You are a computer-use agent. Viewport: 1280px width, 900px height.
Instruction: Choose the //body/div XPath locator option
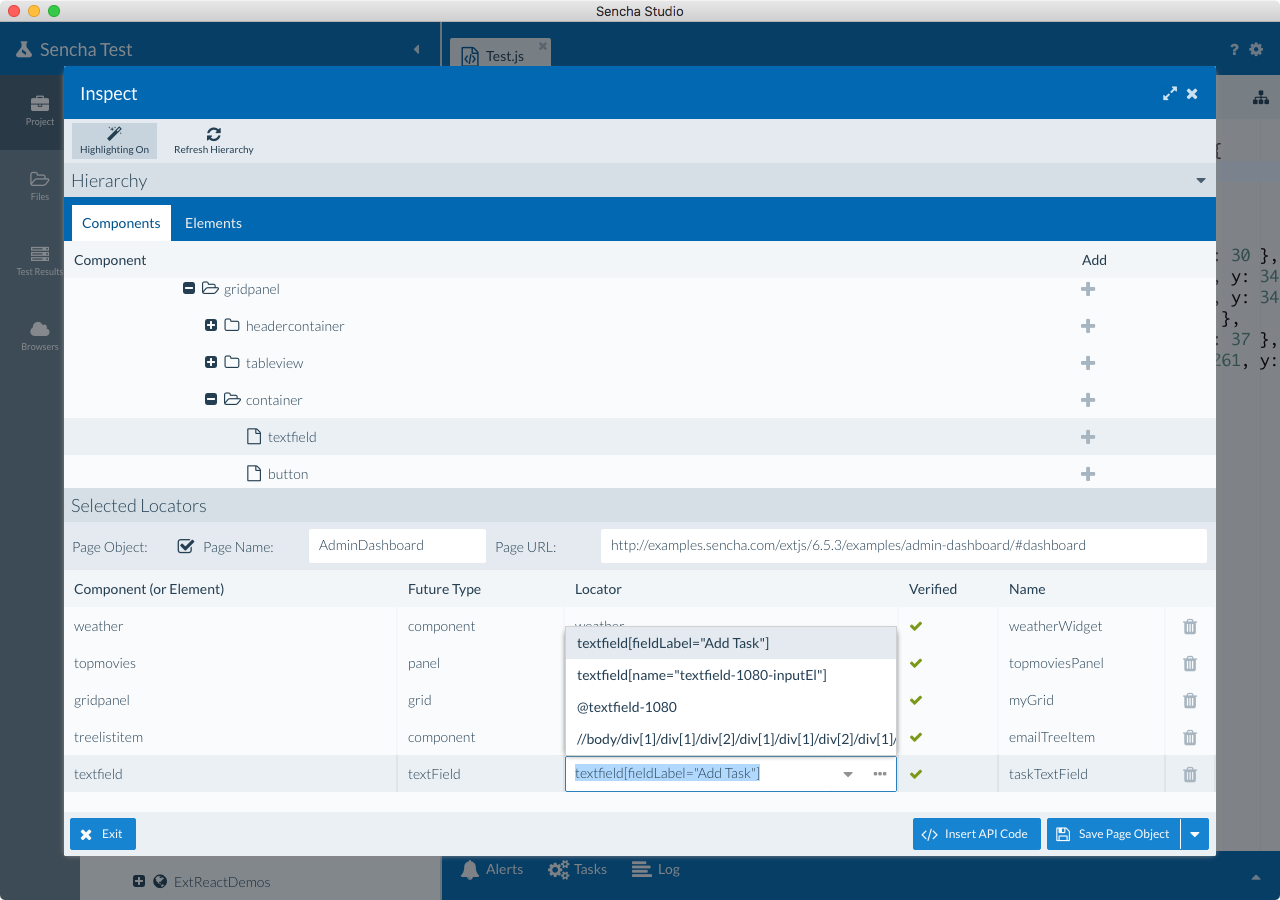(x=731, y=739)
